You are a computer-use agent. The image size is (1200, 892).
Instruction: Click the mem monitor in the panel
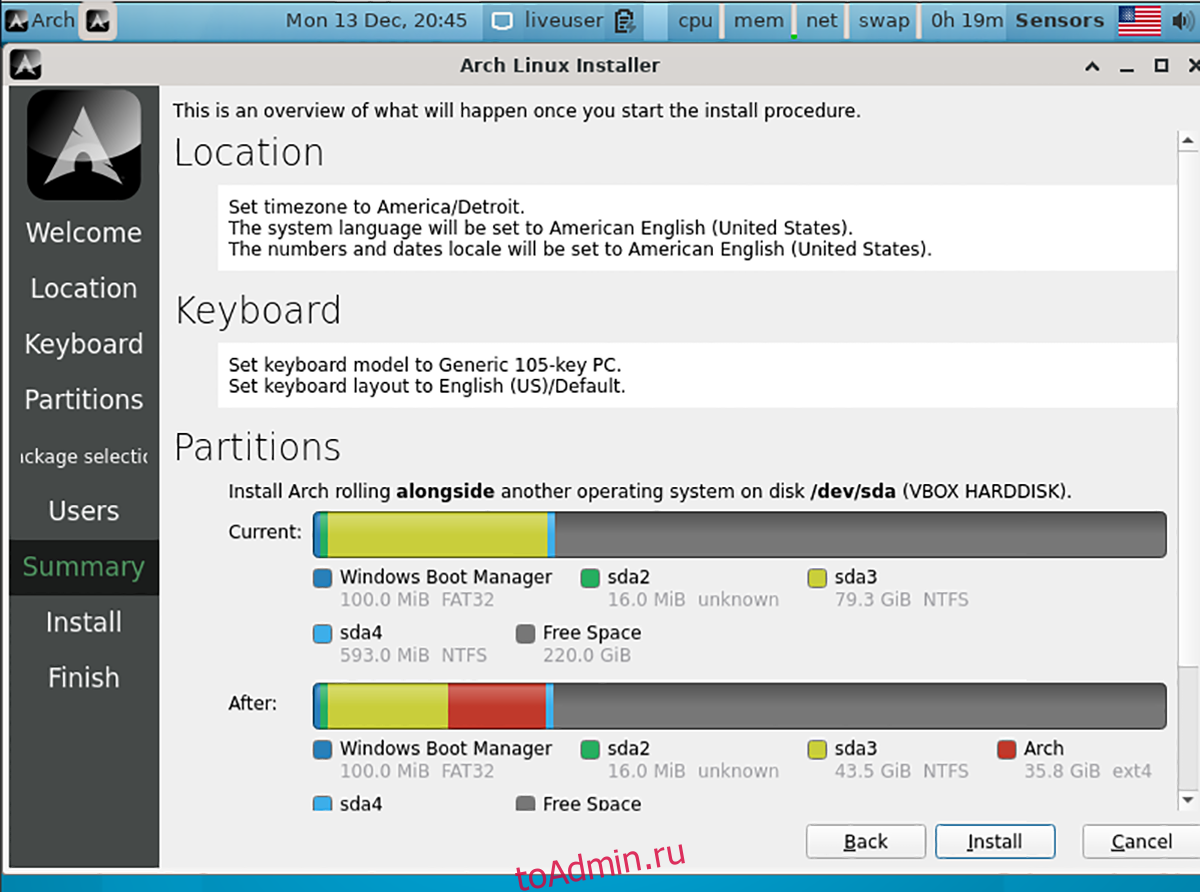coord(758,20)
